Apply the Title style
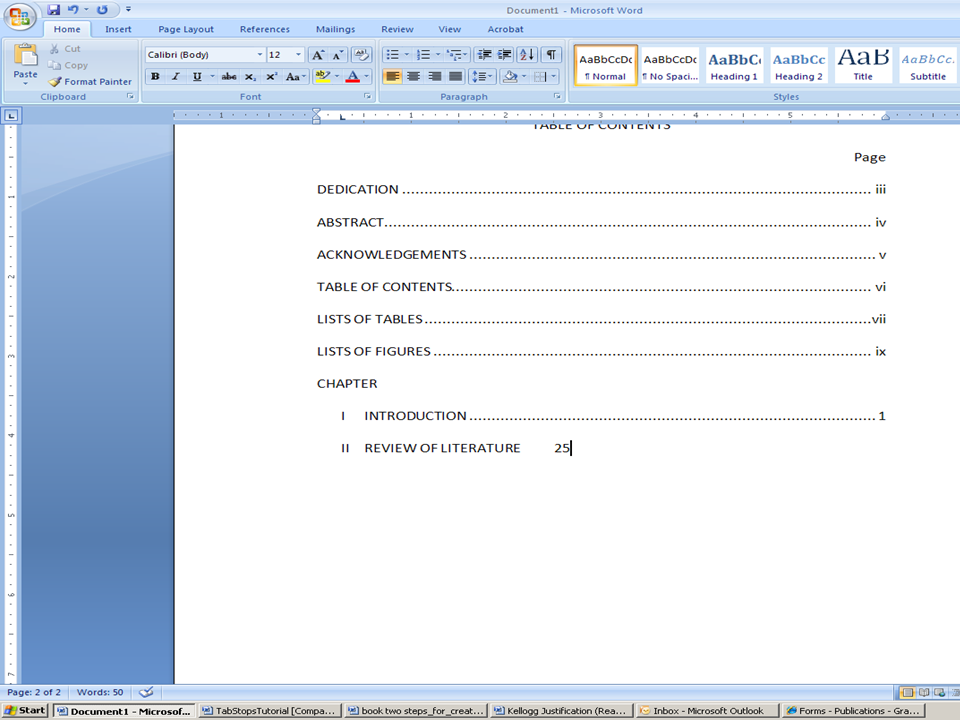Viewport: 960px width, 720px height. tap(863, 66)
